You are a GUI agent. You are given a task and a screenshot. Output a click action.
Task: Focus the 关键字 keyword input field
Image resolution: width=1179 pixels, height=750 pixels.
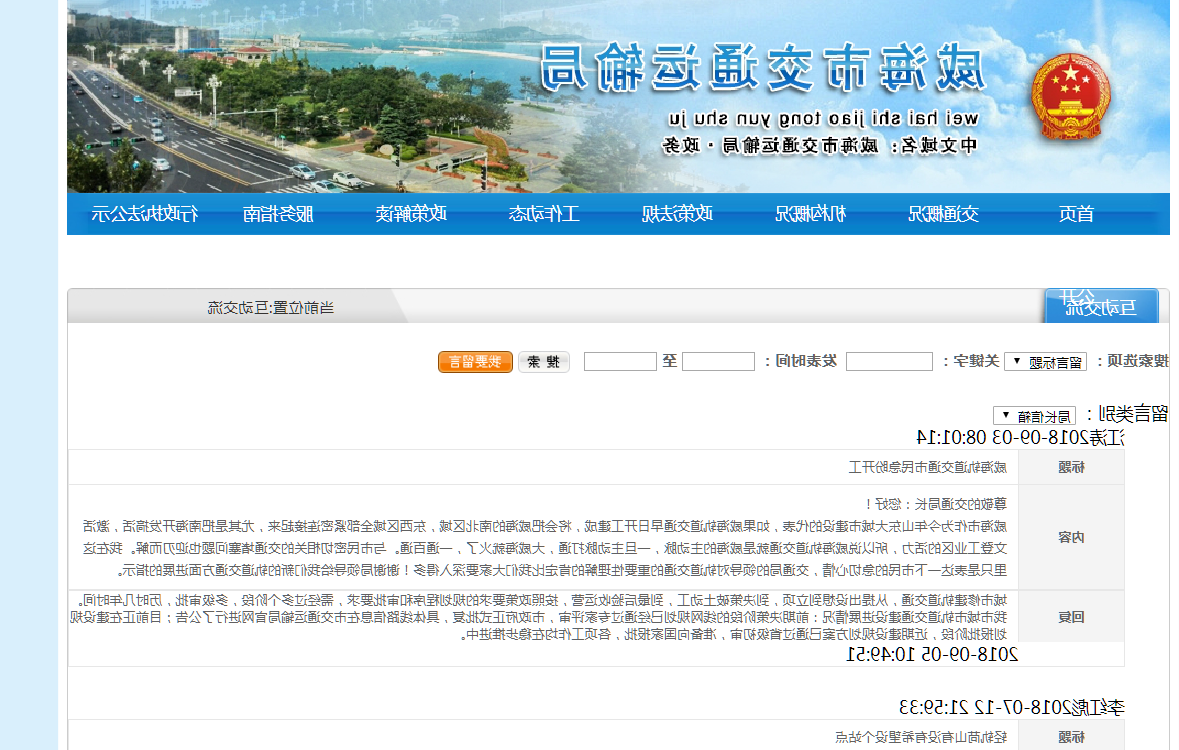[x=889, y=362]
